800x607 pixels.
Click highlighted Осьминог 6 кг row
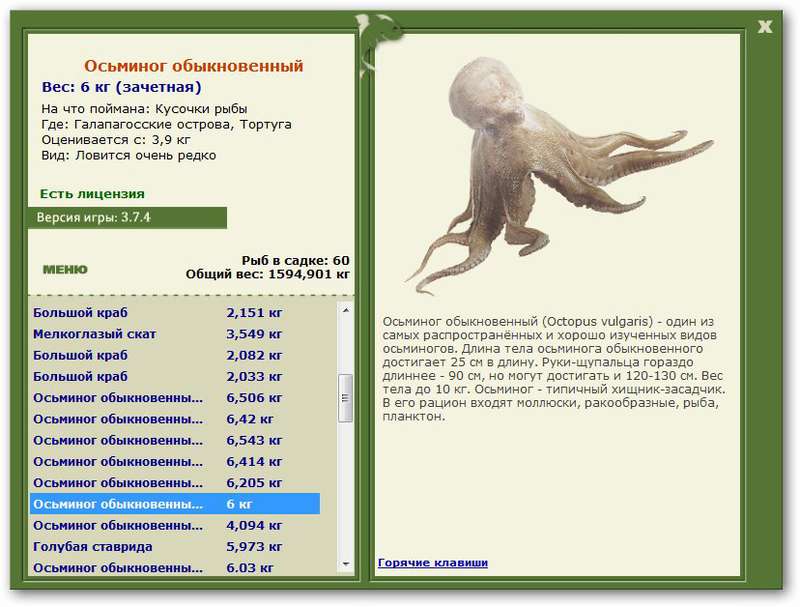175,504
